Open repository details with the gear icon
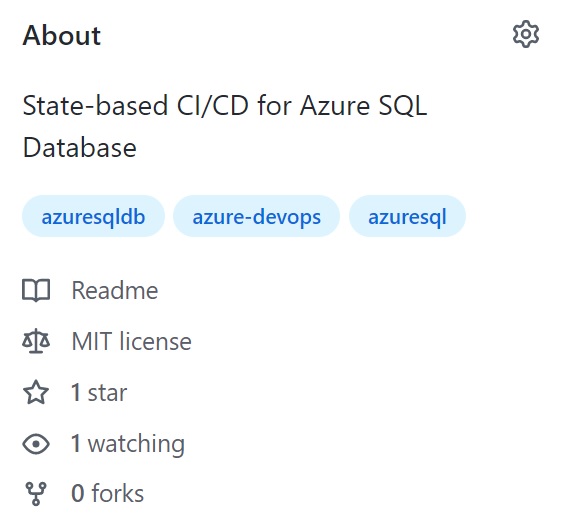 [x=526, y=34]
